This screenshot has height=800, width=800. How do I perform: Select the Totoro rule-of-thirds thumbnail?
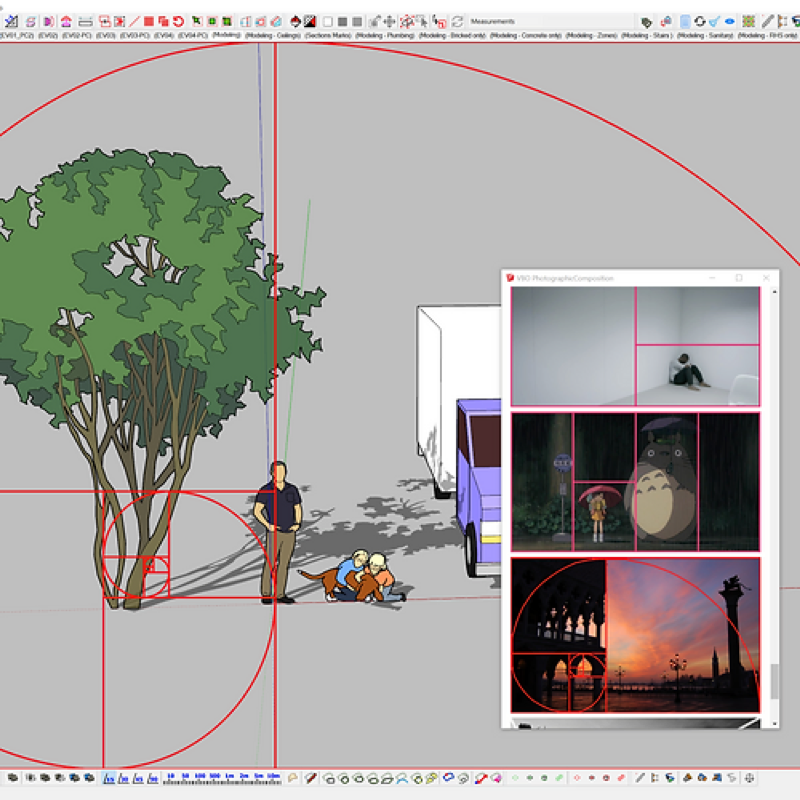point(635,481)
